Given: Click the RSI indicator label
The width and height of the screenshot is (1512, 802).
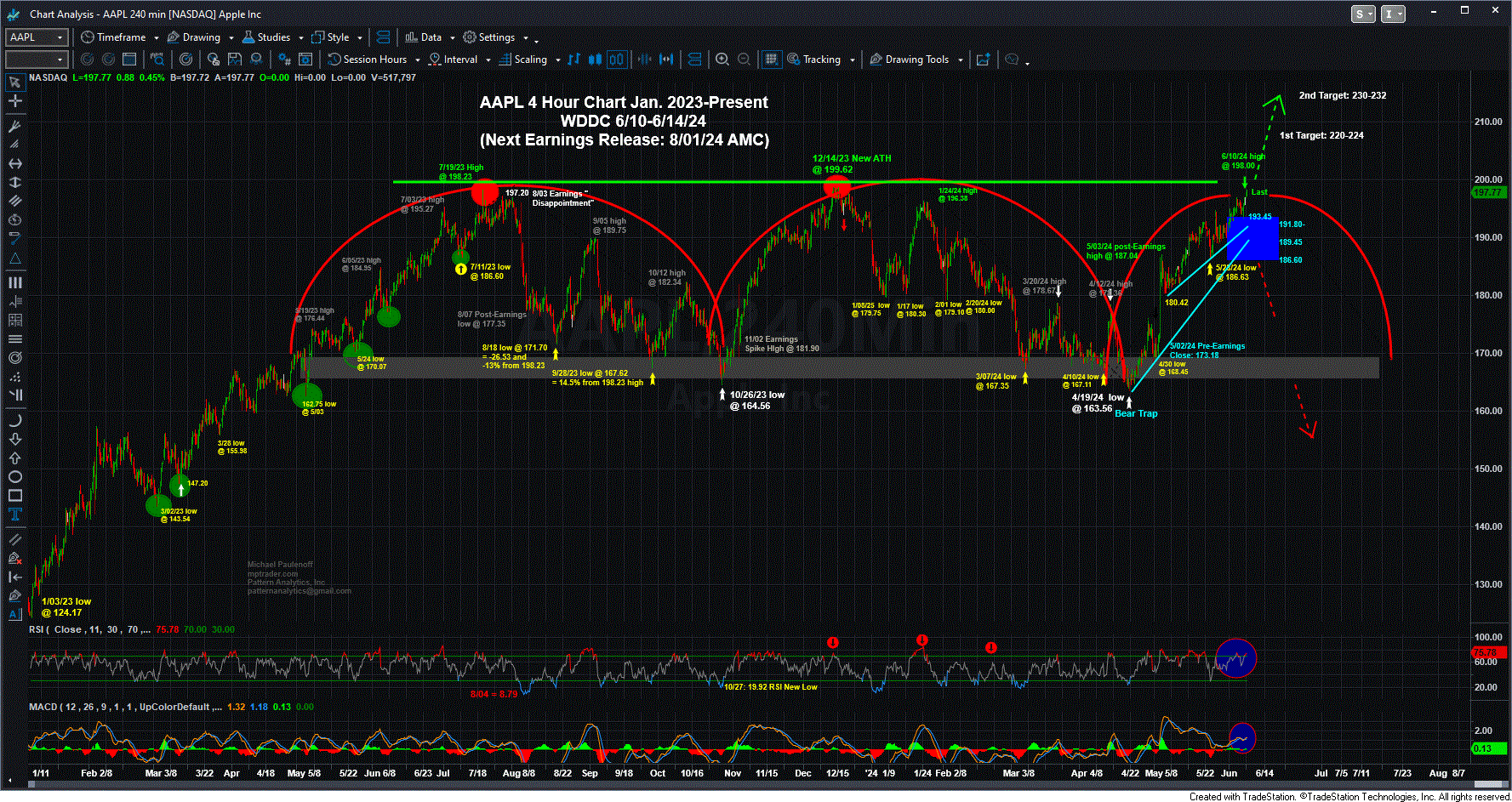Looking at the screenshot, I should 89,629.
